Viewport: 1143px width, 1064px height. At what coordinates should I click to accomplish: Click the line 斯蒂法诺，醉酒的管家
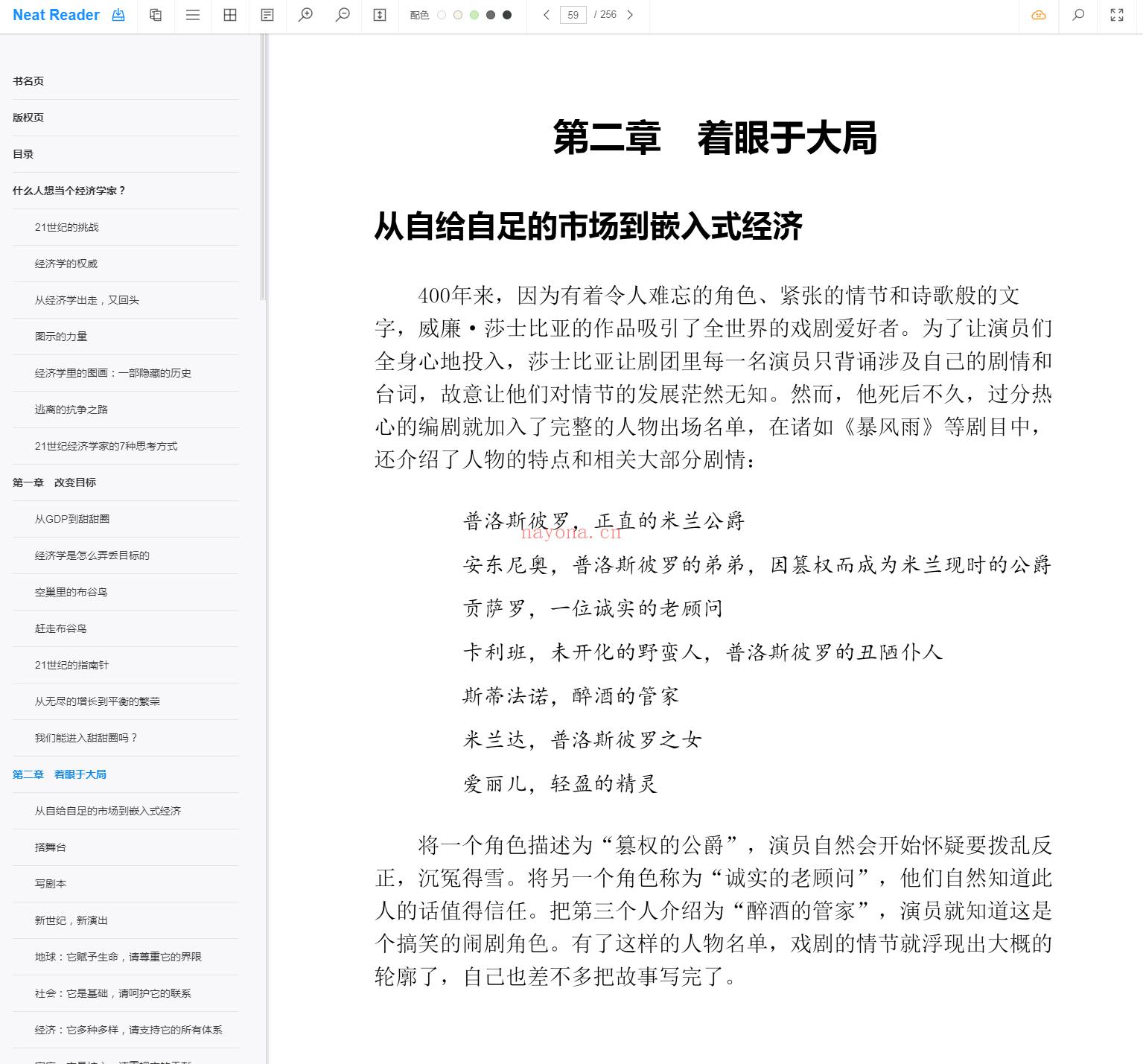(571, 696)
